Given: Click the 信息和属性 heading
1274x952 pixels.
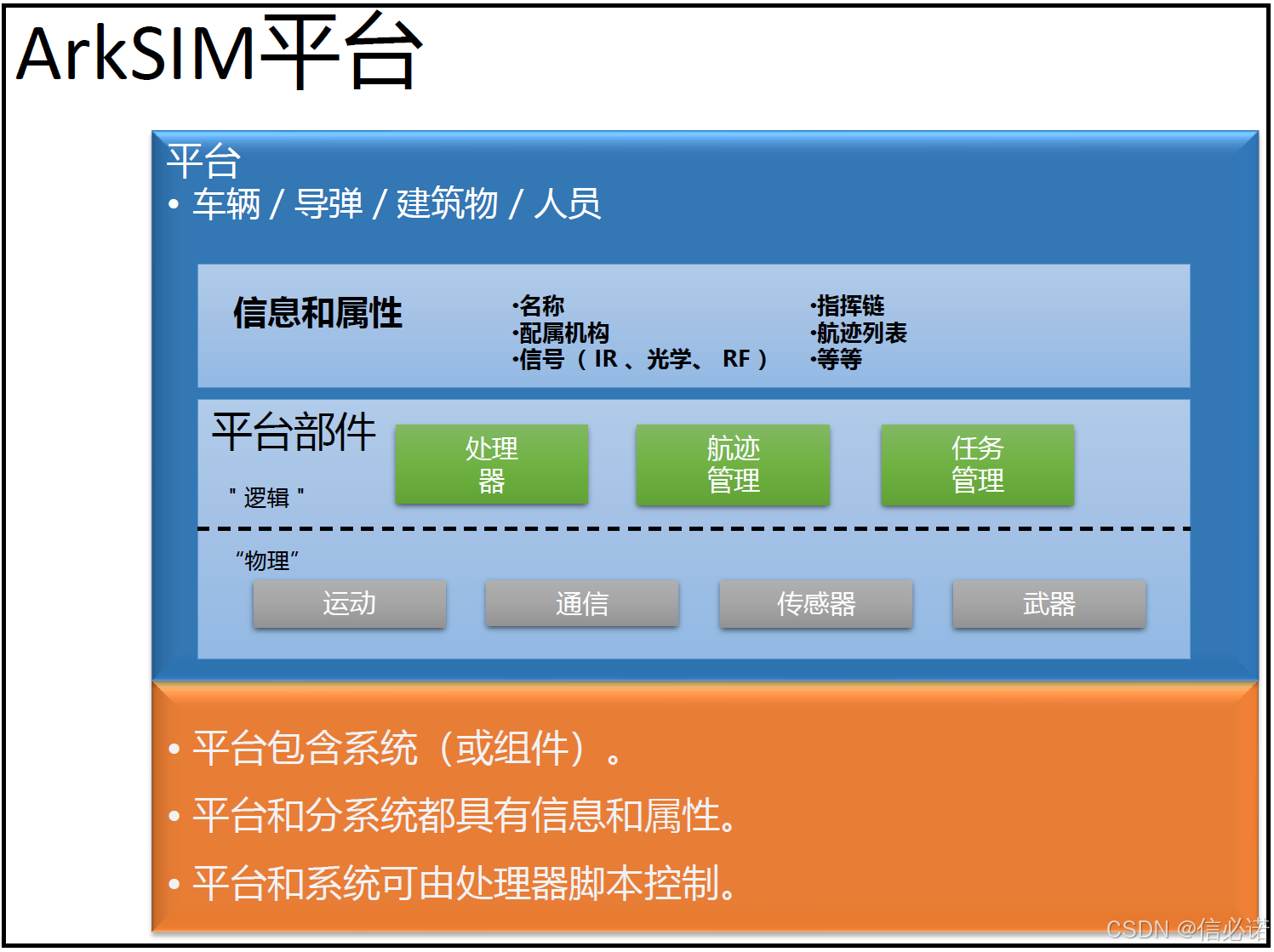Looking at the screenshot, I should [317, 313].
